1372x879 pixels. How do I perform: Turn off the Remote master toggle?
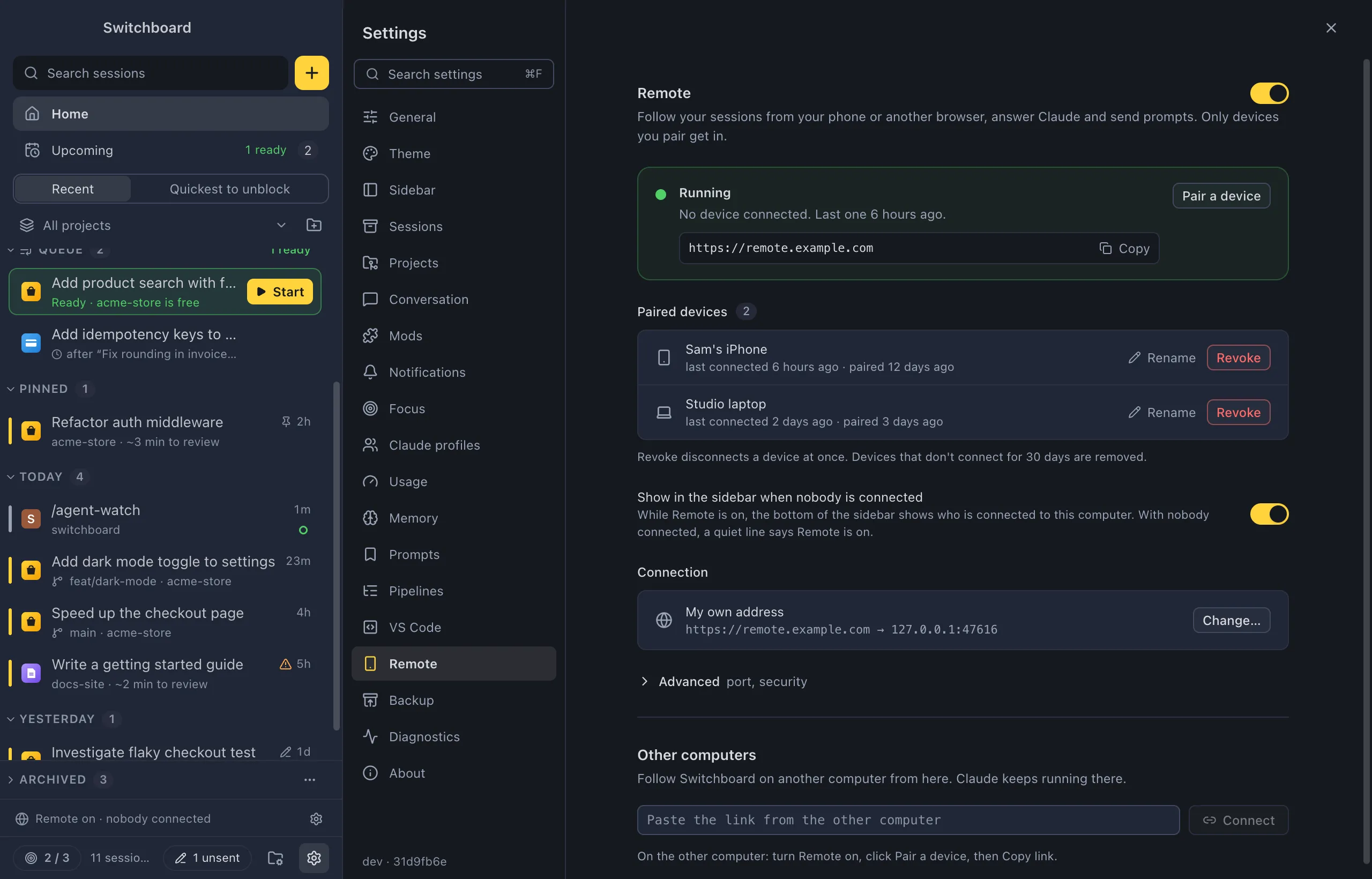click(x=1269, y=93)
